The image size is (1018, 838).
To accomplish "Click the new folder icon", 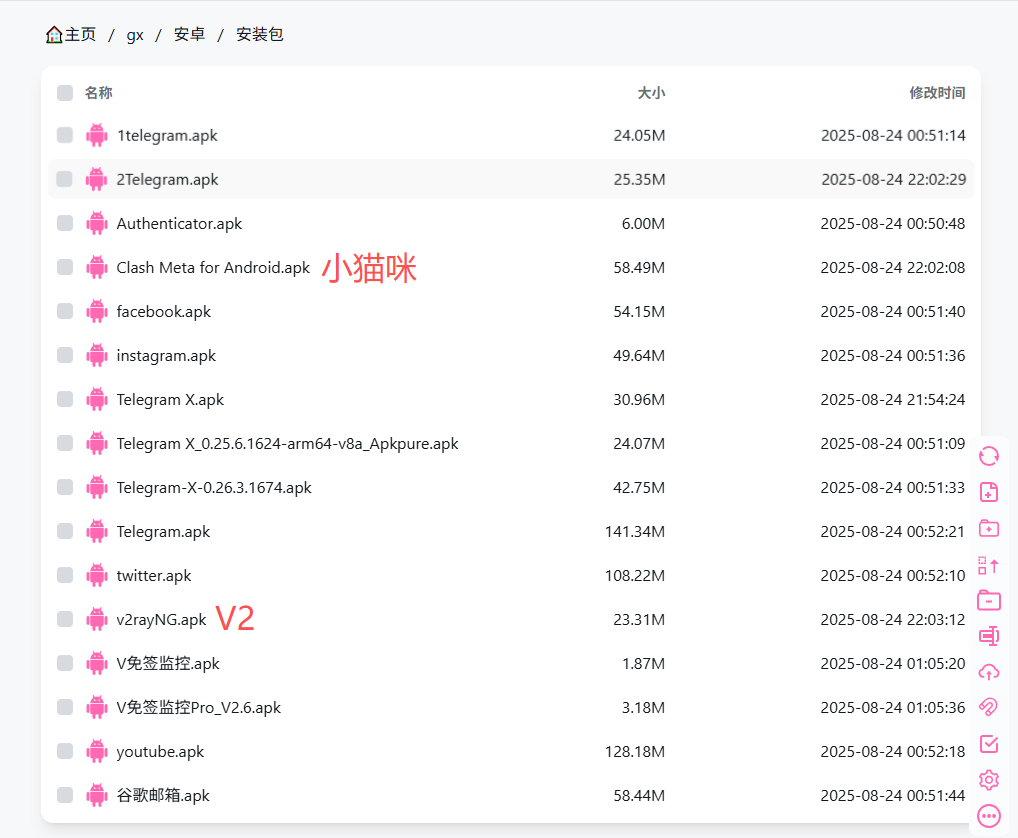I will 988,528.
